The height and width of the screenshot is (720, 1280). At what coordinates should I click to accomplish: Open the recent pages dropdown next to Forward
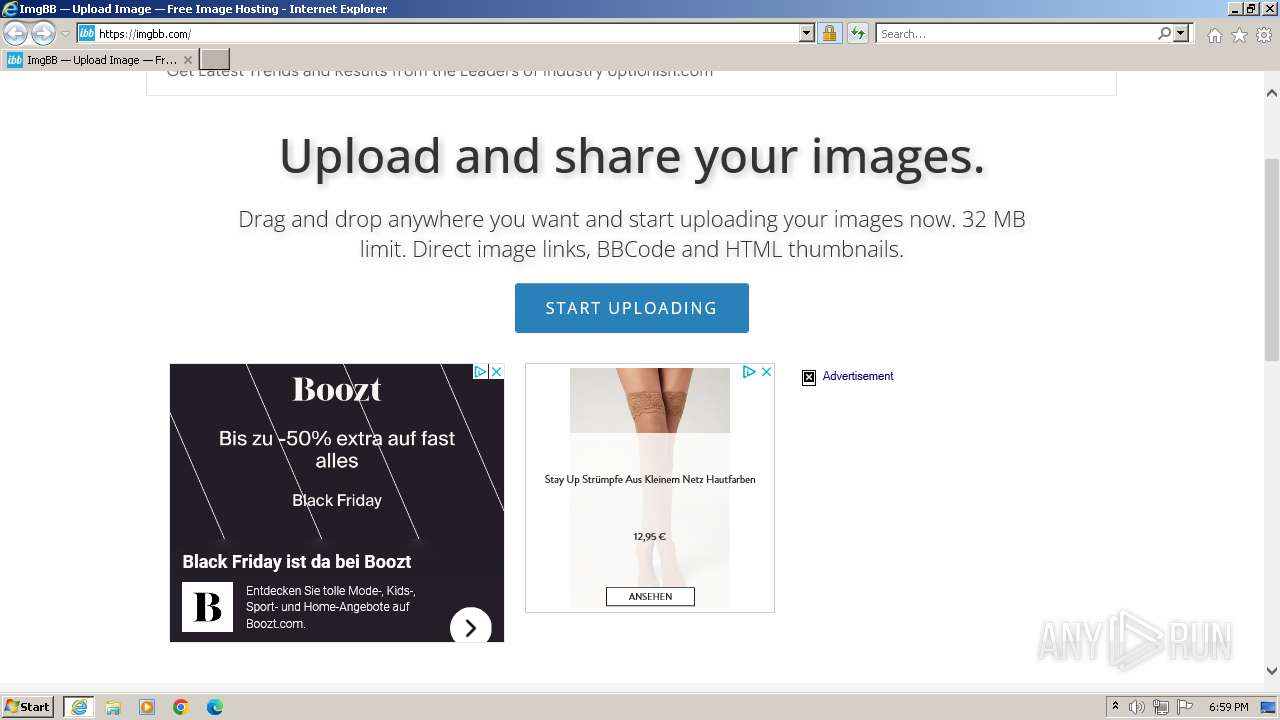pos(65,34)
